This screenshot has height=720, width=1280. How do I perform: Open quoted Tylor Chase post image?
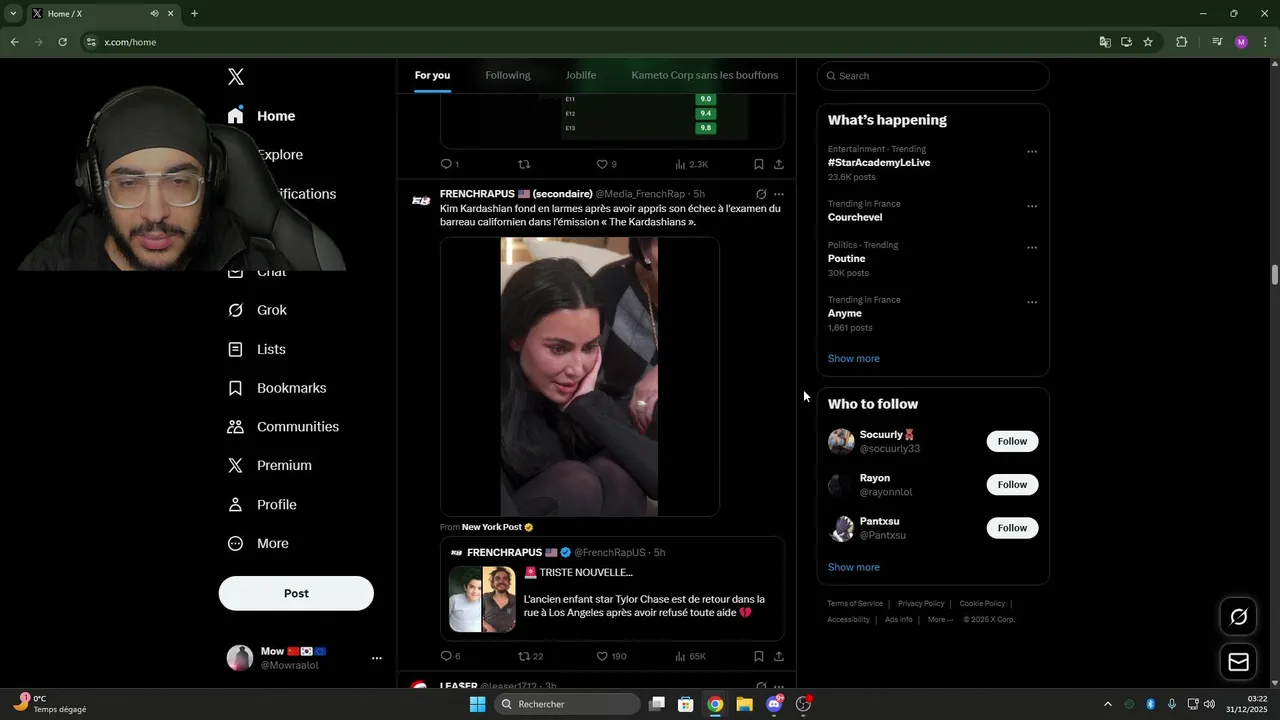[x=482, y=599]
